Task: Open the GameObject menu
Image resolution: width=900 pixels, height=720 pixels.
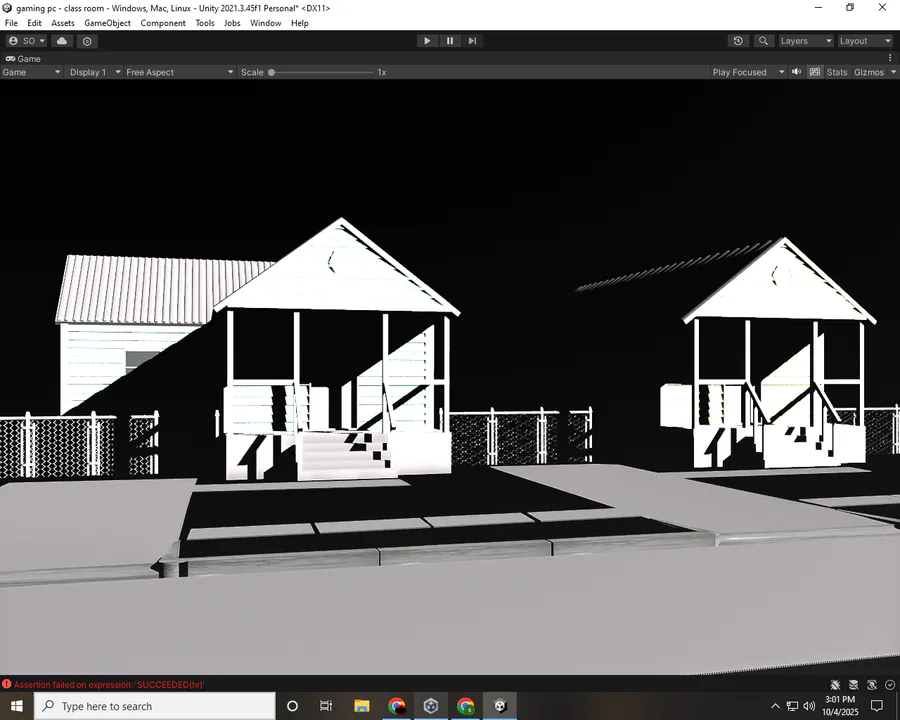Action: (x=107, y=23)
